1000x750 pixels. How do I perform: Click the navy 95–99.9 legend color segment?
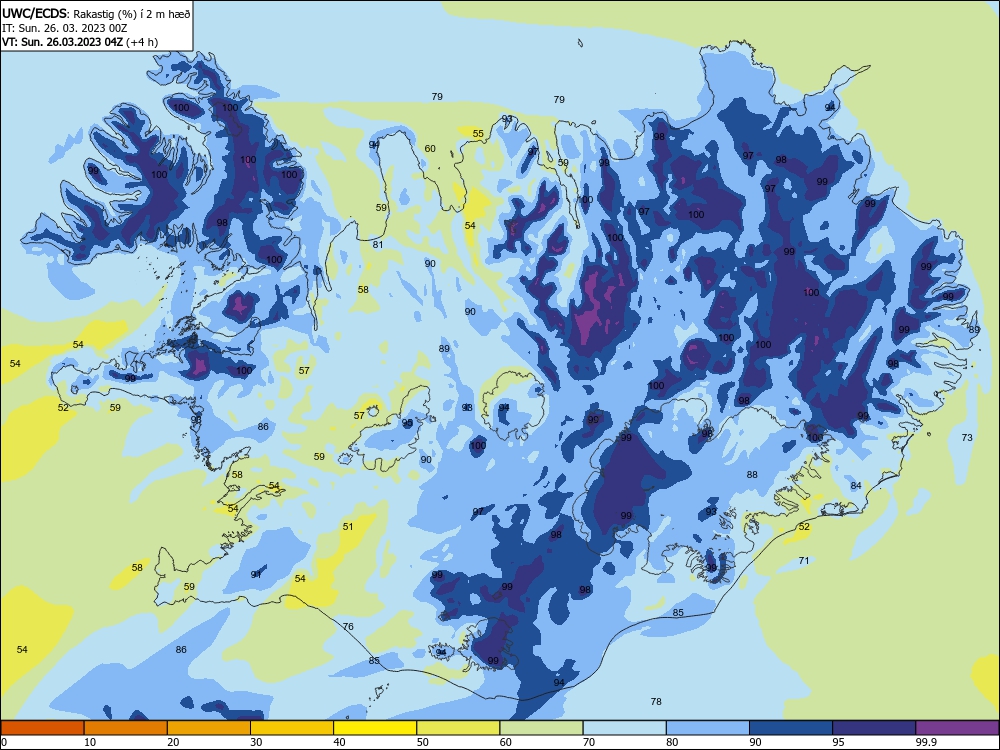[874, 728]
